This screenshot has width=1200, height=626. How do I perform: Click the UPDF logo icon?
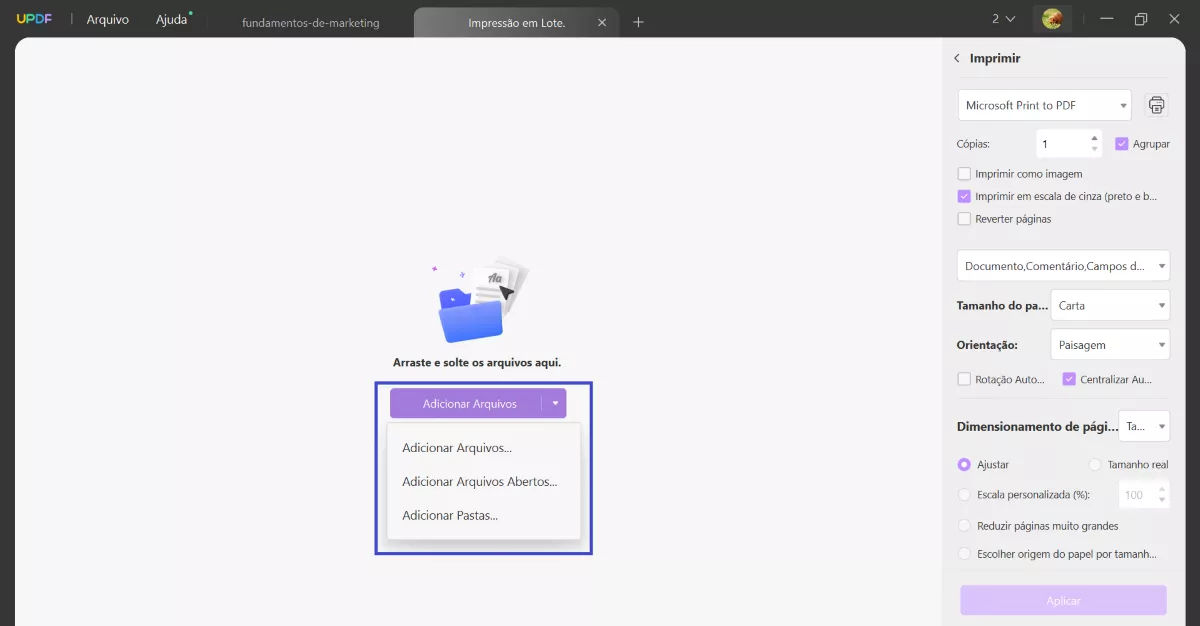click(x=35, y=18)
